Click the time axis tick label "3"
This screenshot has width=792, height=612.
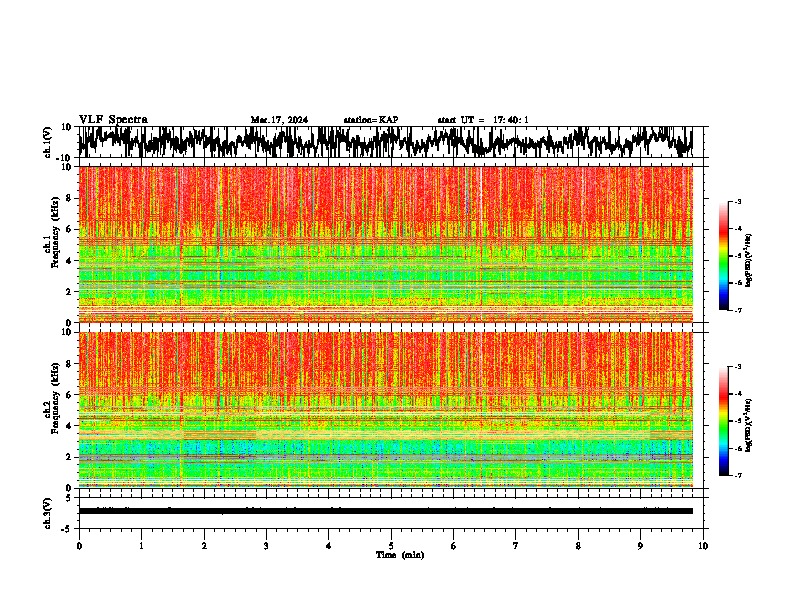266,546
